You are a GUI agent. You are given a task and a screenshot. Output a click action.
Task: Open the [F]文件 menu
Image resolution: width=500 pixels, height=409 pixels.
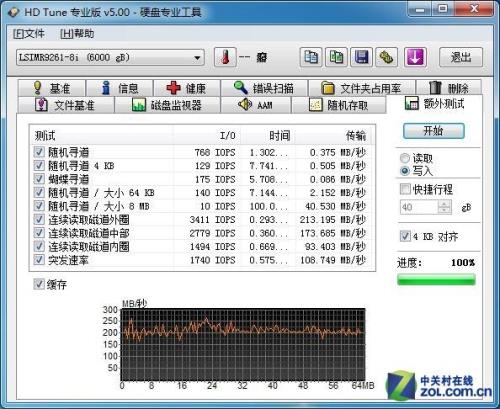coord(29,34)
